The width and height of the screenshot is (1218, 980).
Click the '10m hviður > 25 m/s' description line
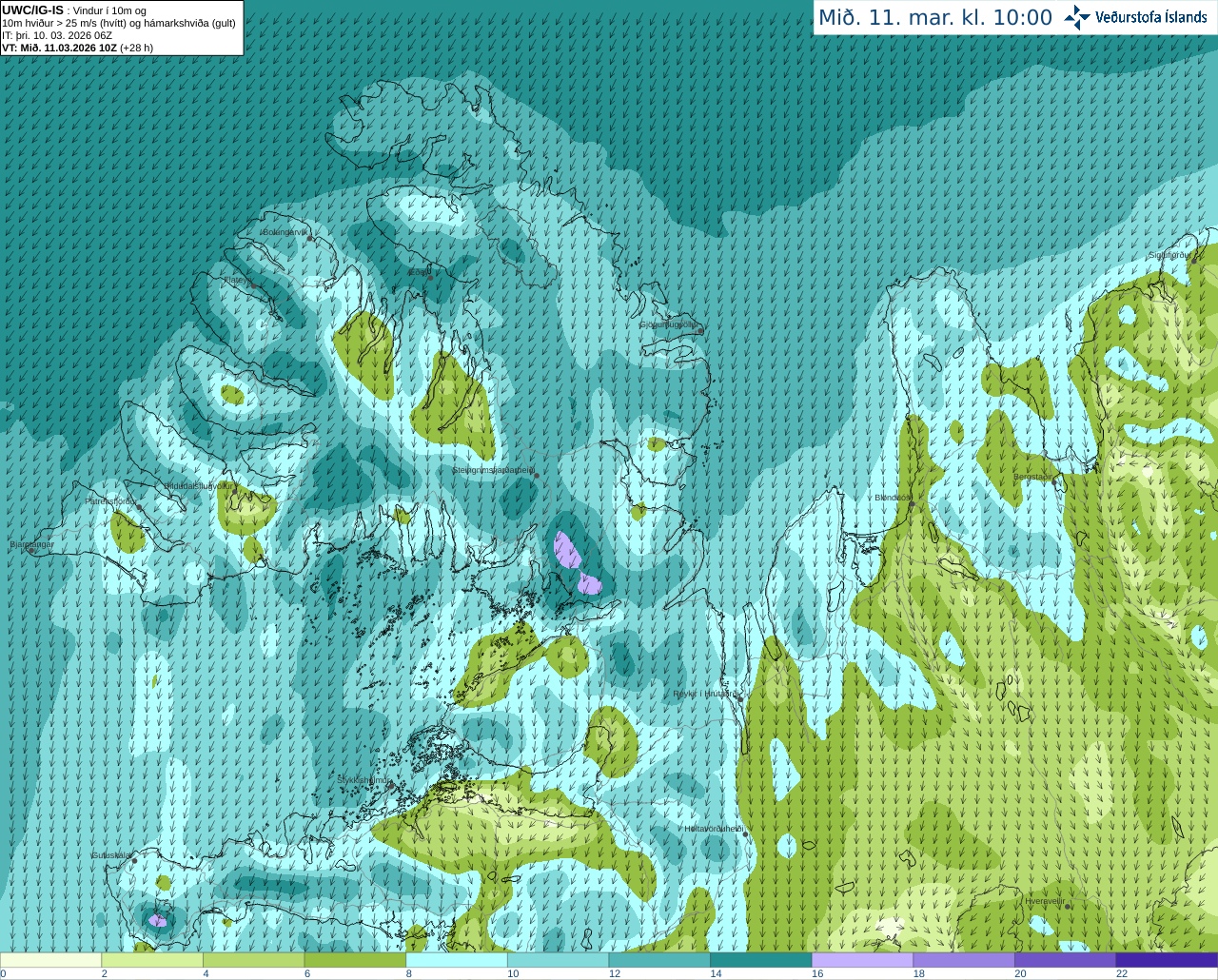(119, 23)
